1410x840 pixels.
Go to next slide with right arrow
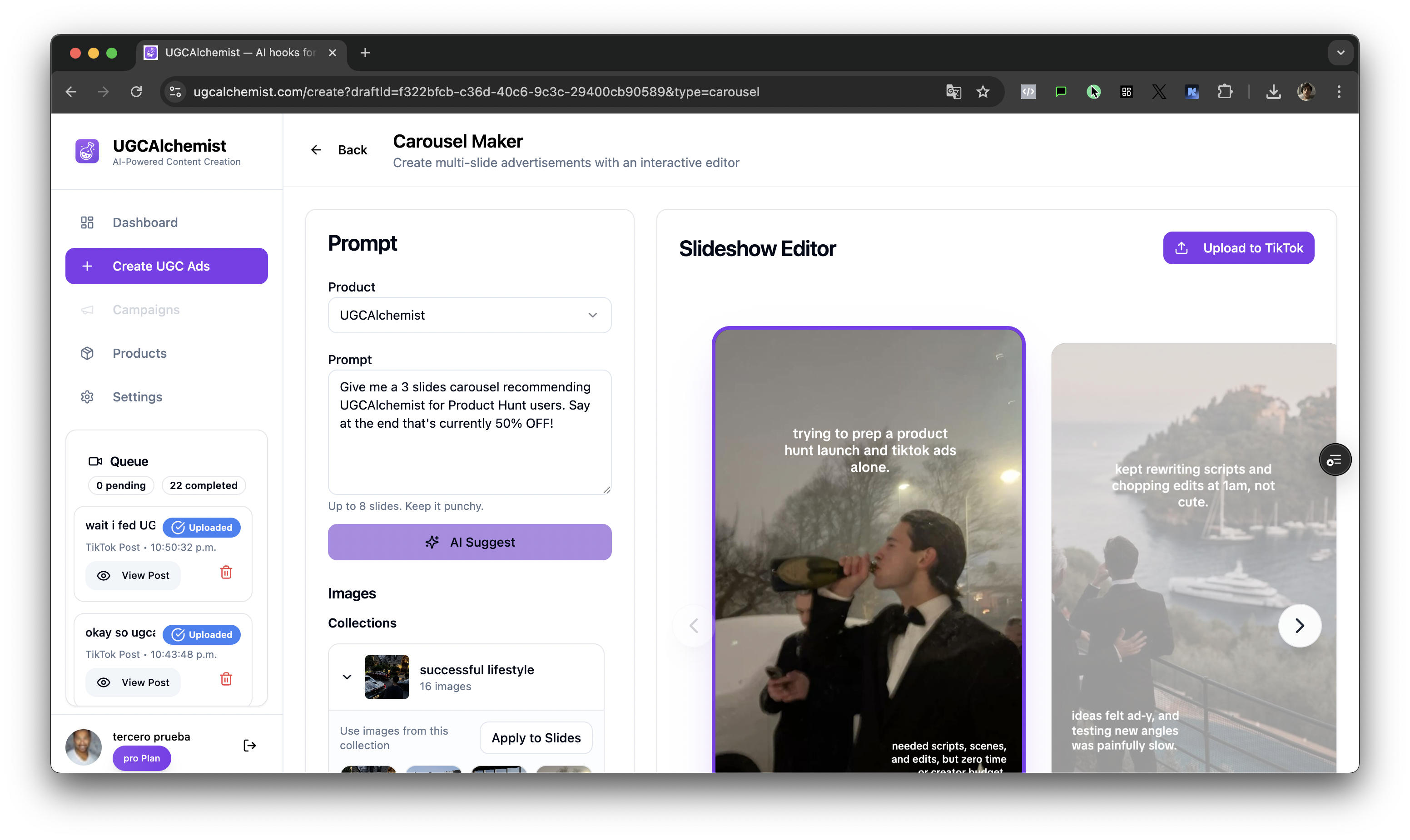click(1299, 626)
